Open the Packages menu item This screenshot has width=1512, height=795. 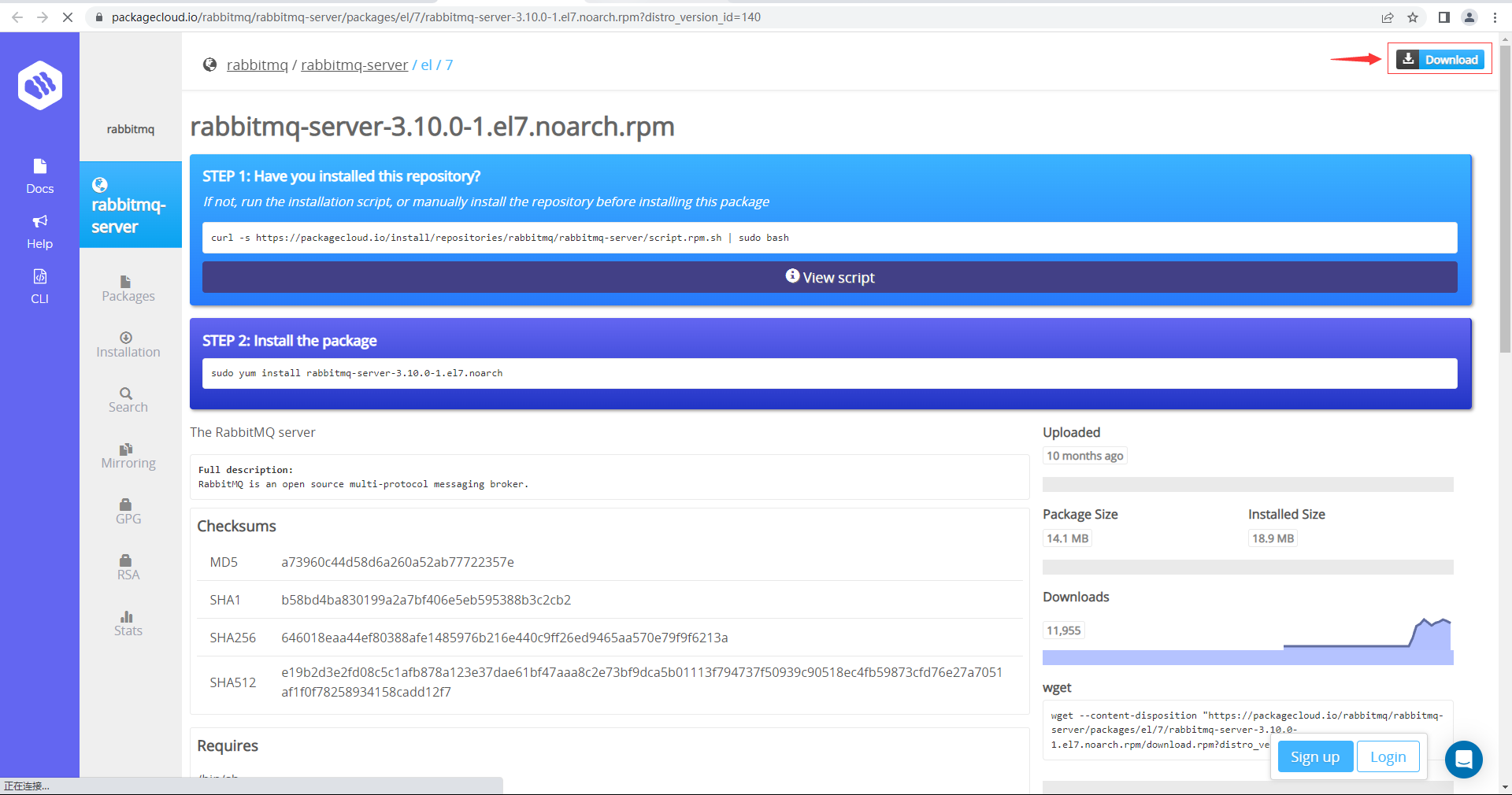(128, 289)
